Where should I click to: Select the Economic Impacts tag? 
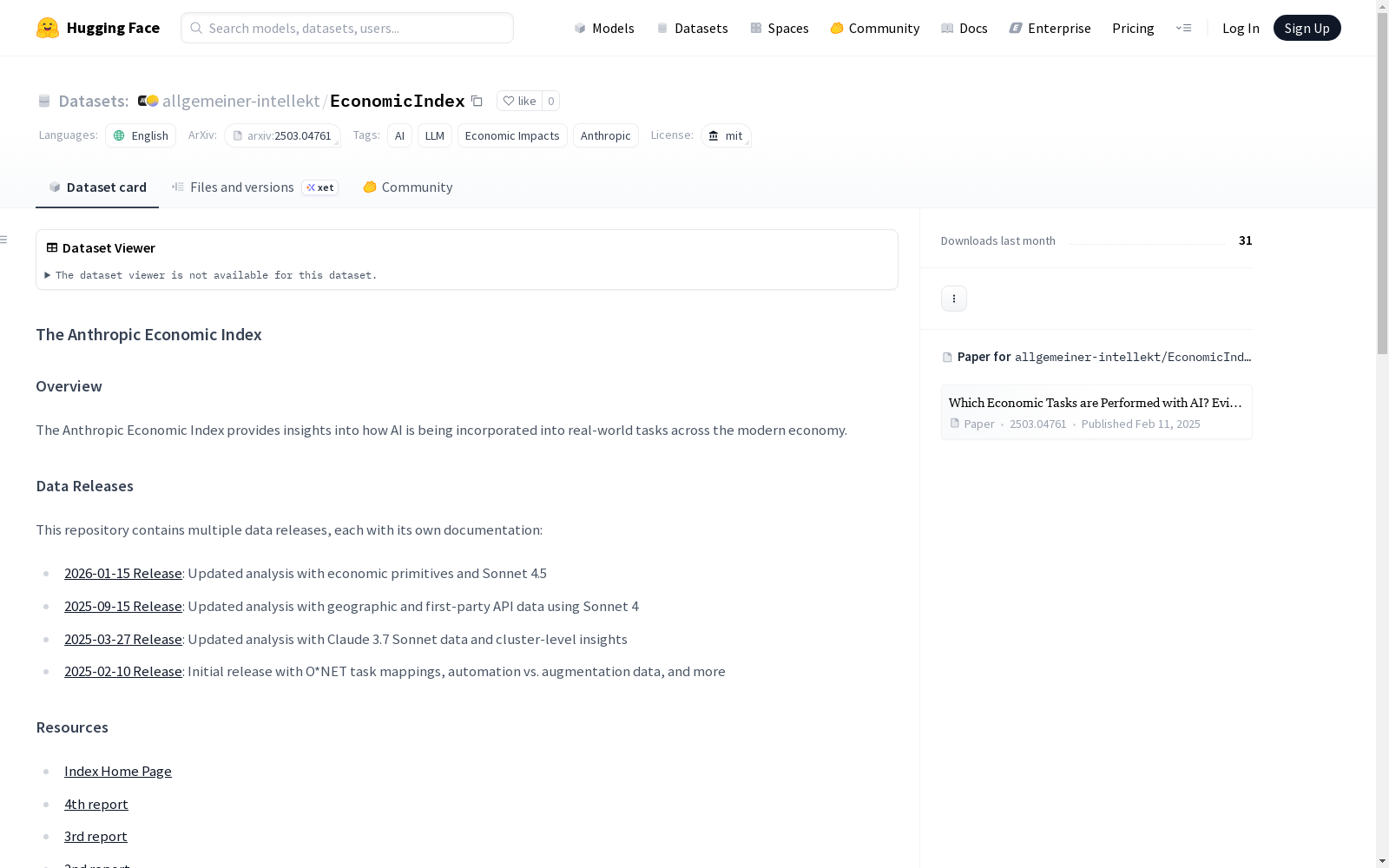pyautogui.click(x=512, y=135)
